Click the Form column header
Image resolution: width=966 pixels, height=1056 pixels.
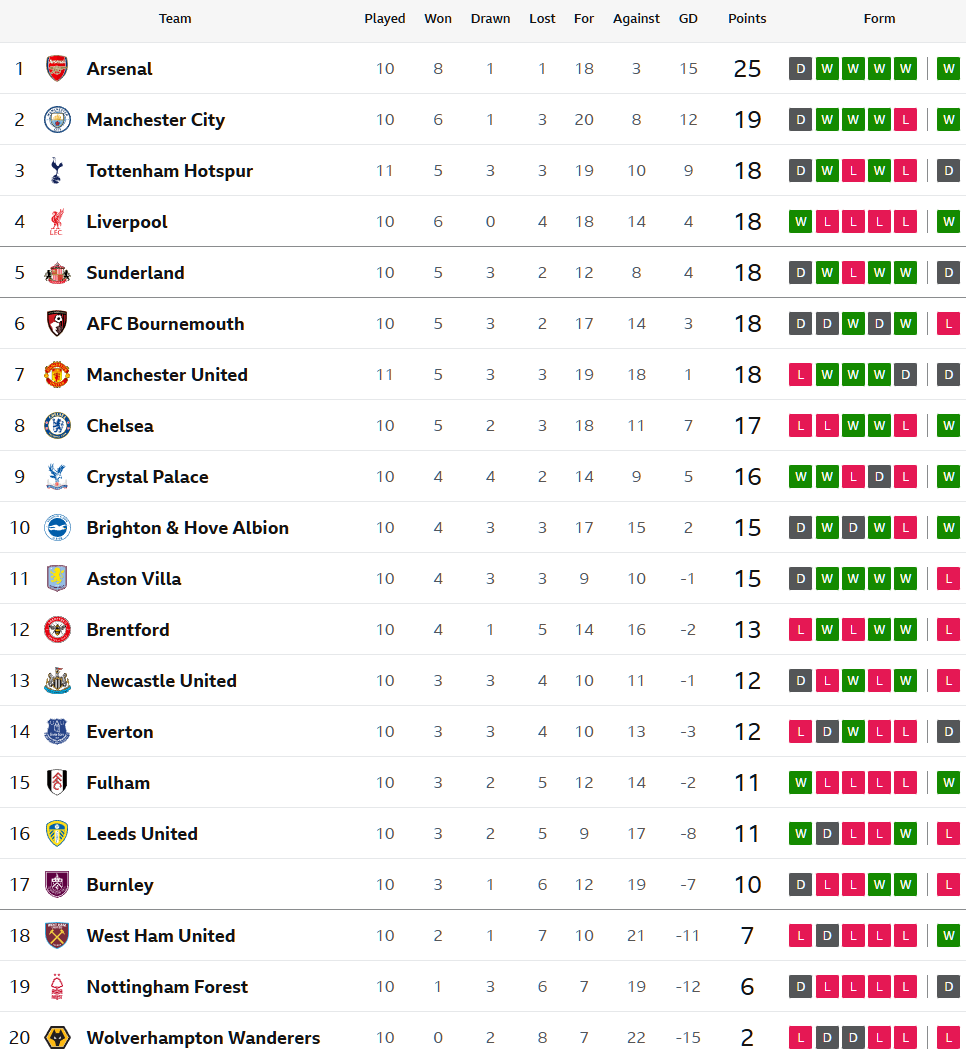point(879,19)
